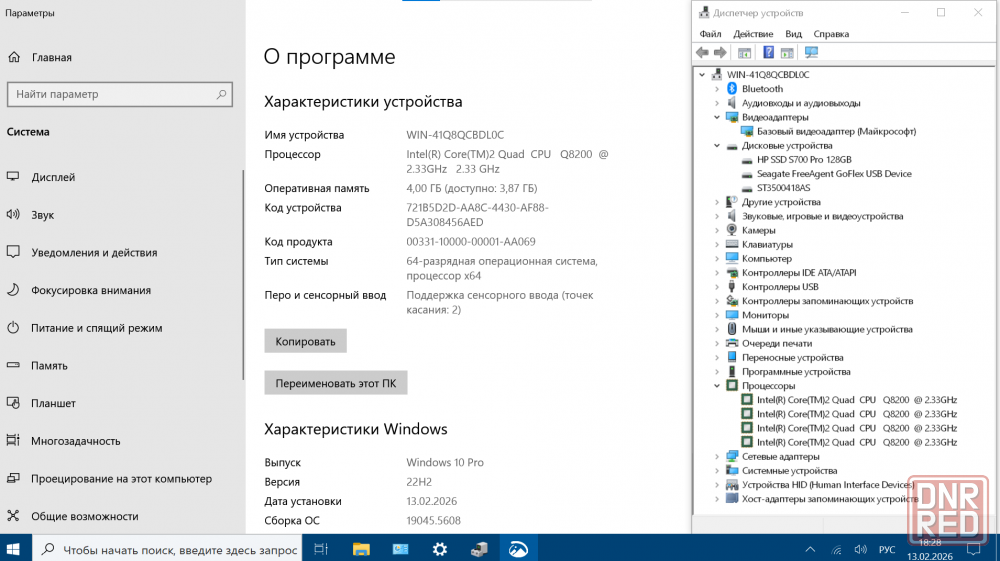1000x561 pixels.
Task: Click the Settings gear icon in the taskbar
Action: tap(440, 549)
